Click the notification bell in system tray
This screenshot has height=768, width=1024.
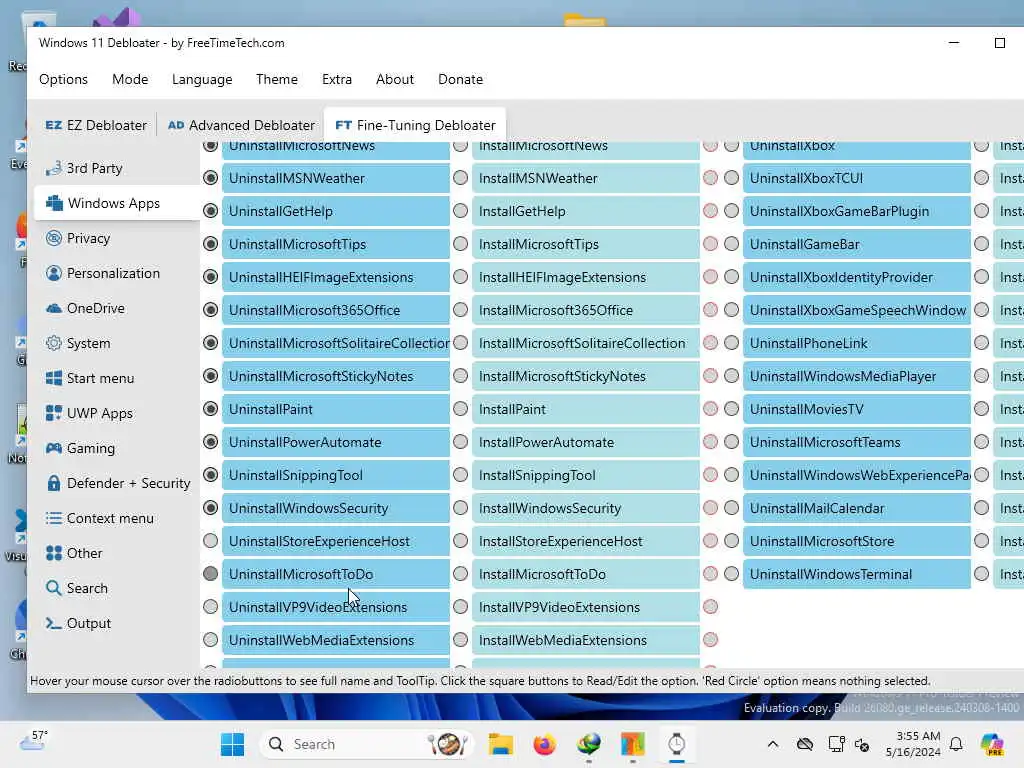click(x=956, y=744)
